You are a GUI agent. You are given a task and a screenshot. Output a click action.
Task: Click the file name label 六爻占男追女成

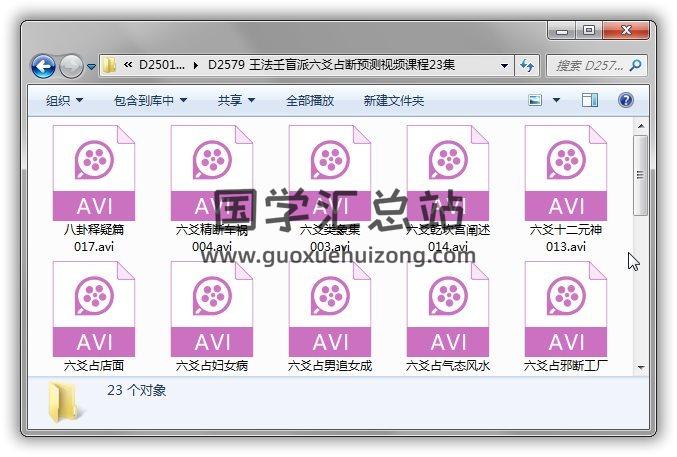(330, 366)
